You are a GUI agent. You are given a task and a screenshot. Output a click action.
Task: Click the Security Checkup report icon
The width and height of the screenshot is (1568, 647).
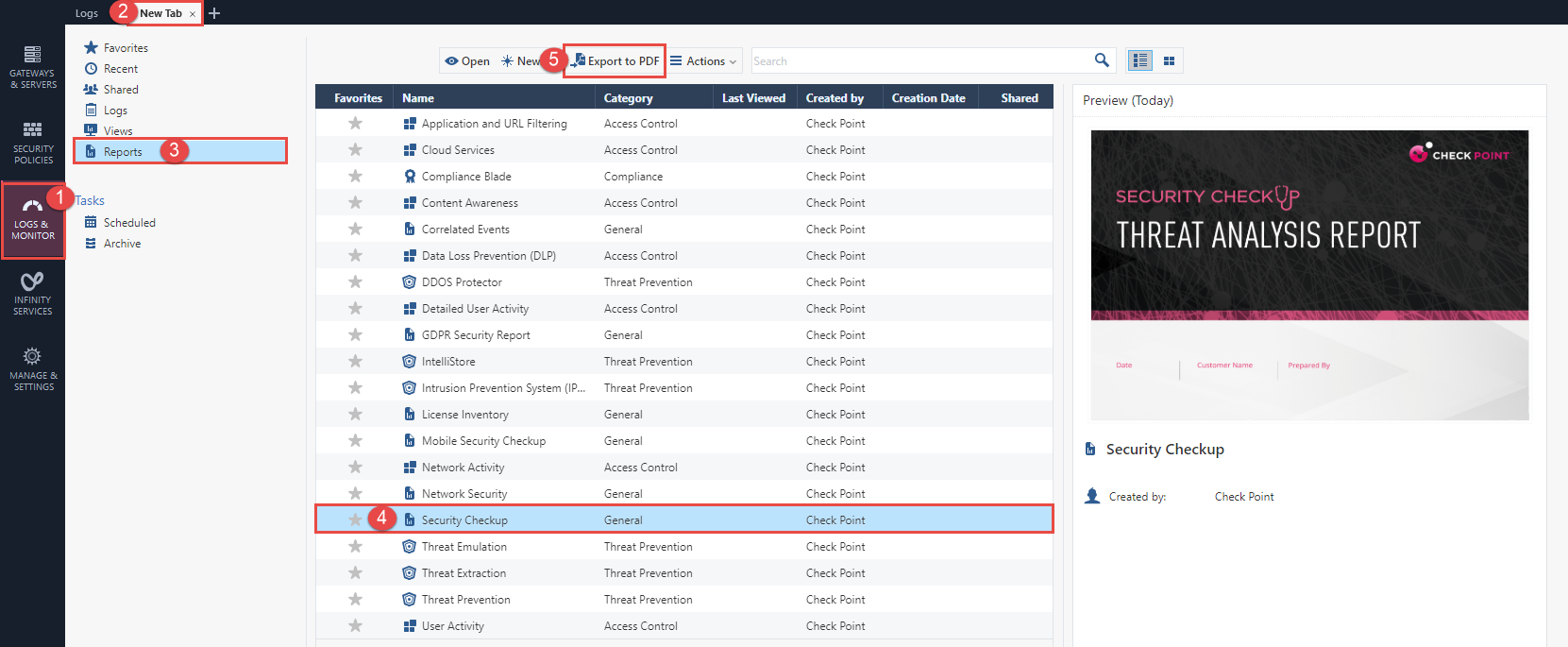tap(410, 519)
